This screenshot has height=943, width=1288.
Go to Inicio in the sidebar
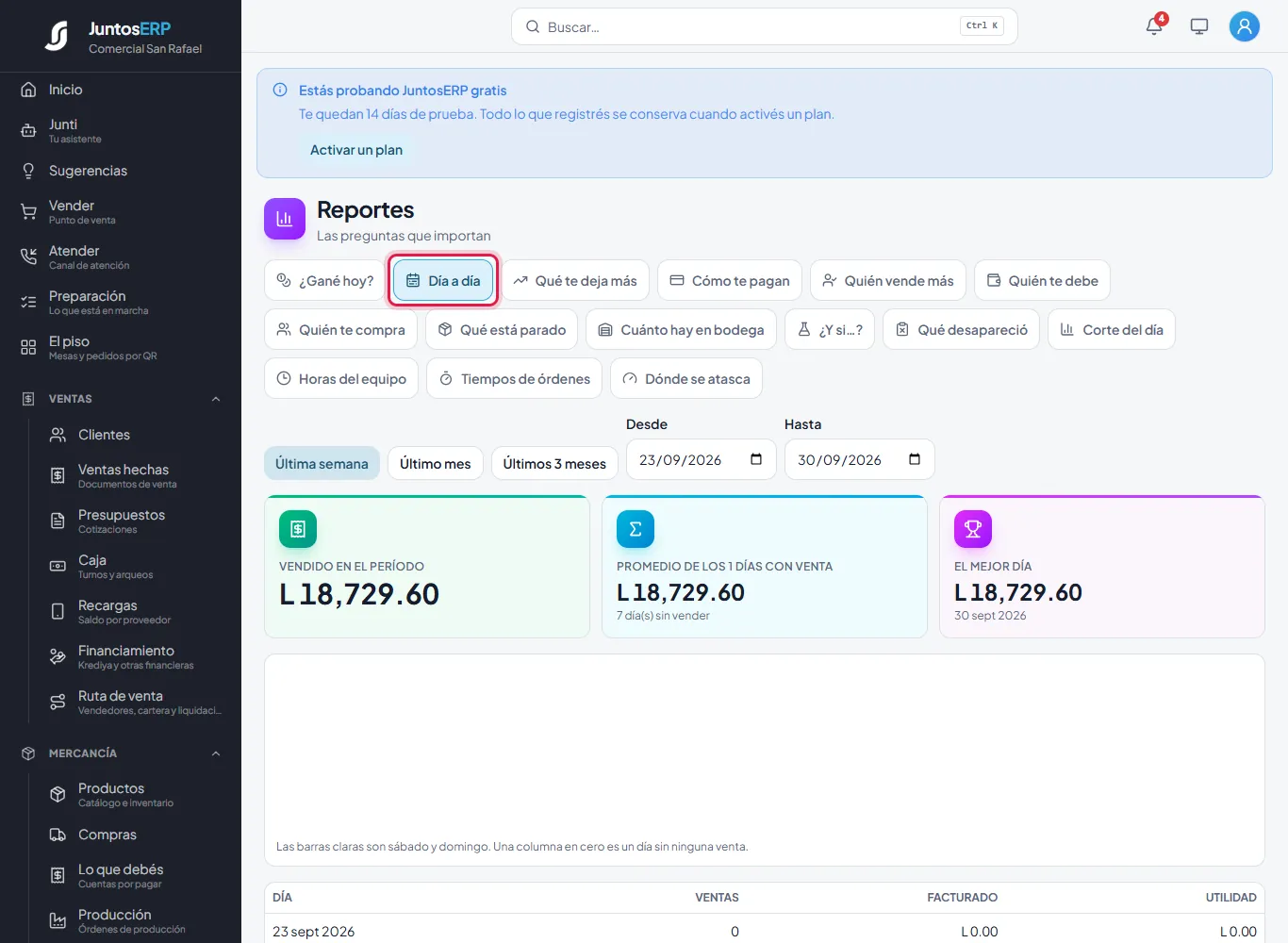click(x=121, y=90)
